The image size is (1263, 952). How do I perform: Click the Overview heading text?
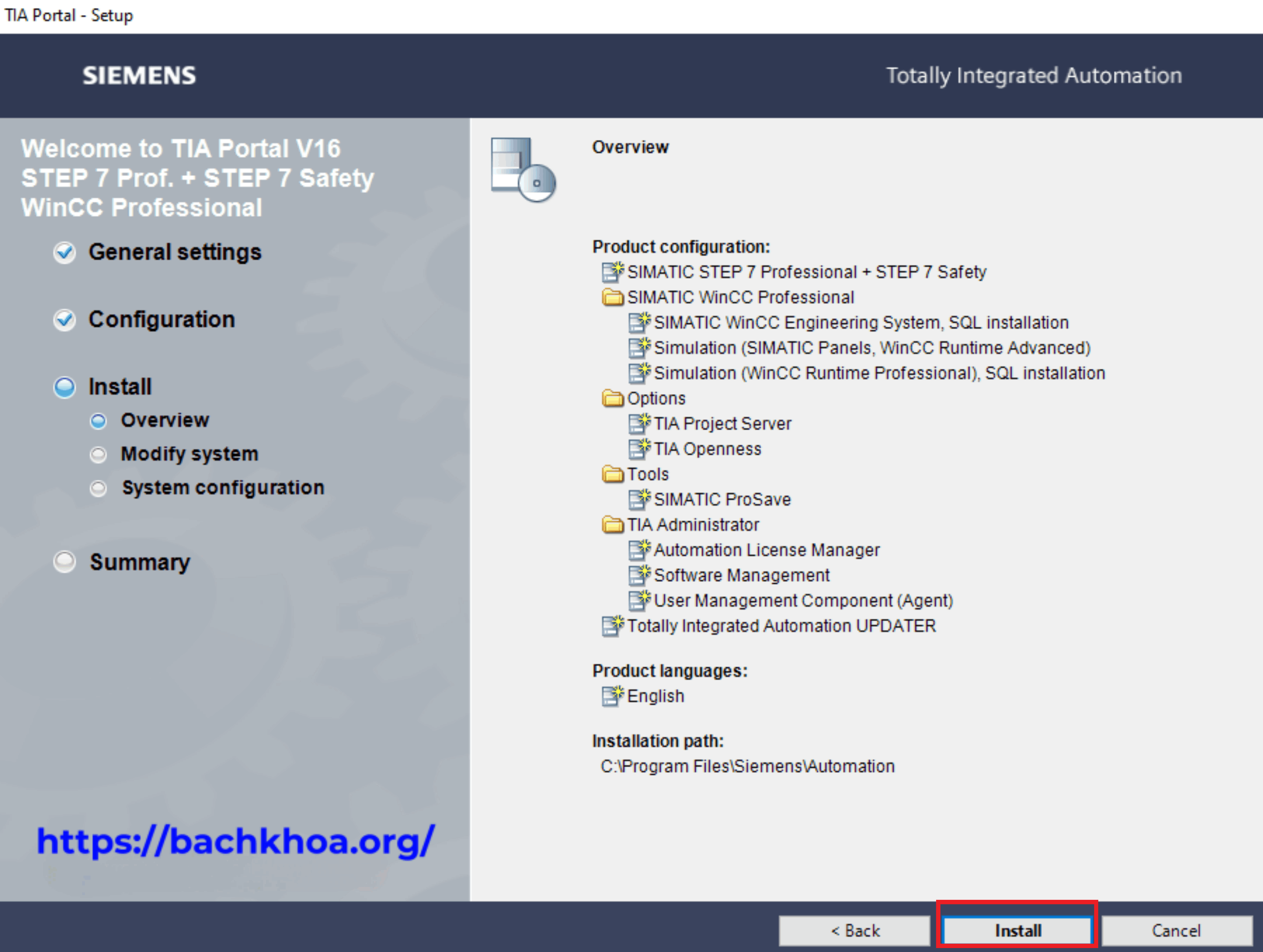630,147
